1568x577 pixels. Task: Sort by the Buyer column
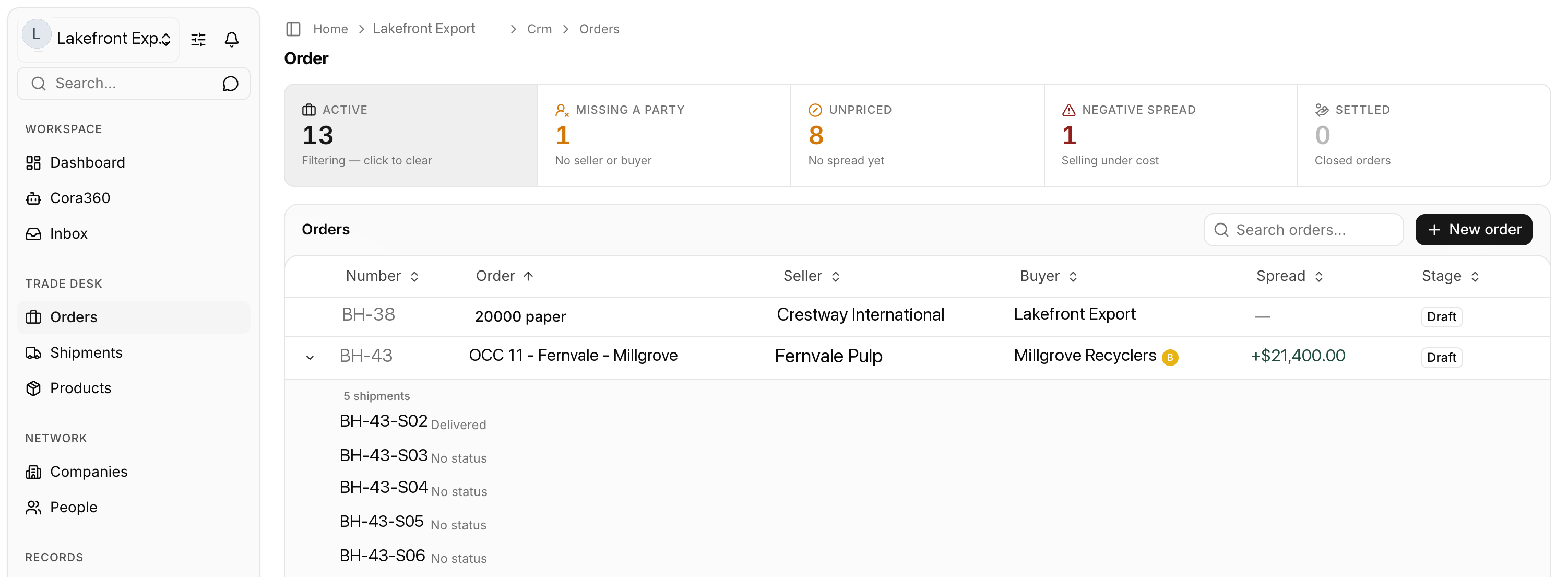[1049, 276]
